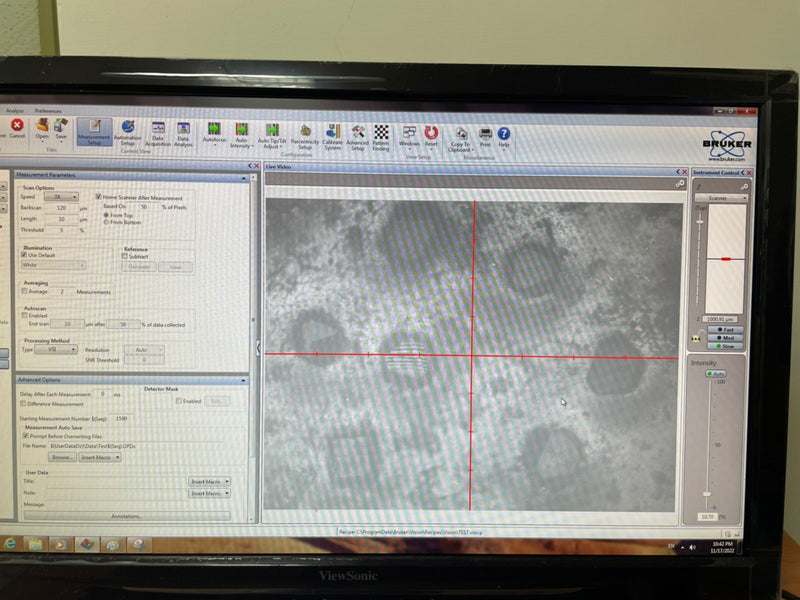Toggle Home Scanner After Measurement checkbox
Viewport: 800px width, 600px height.
(98, 196)
